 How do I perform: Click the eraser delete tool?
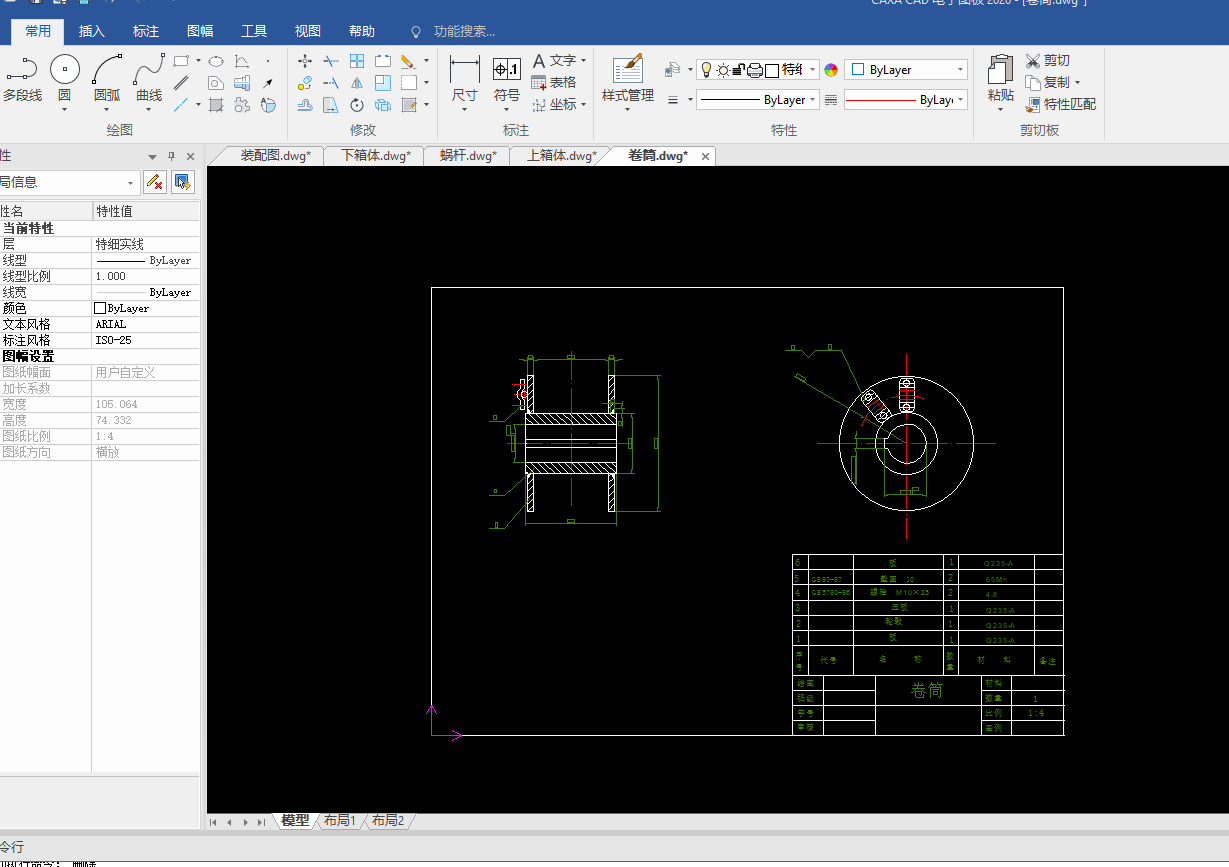[408, 61]
